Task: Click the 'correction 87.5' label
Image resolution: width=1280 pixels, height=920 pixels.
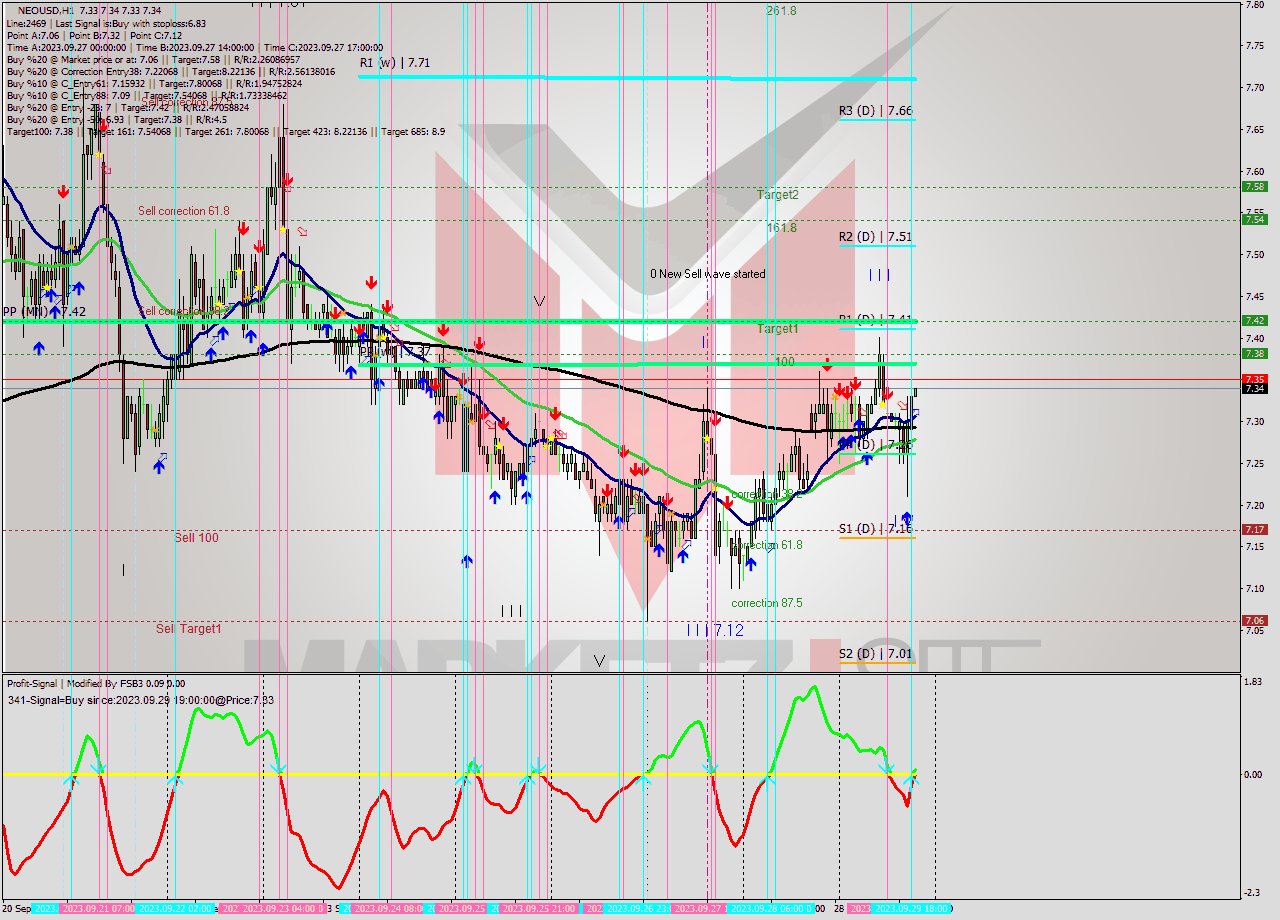Action: click(x=767, y=603)
